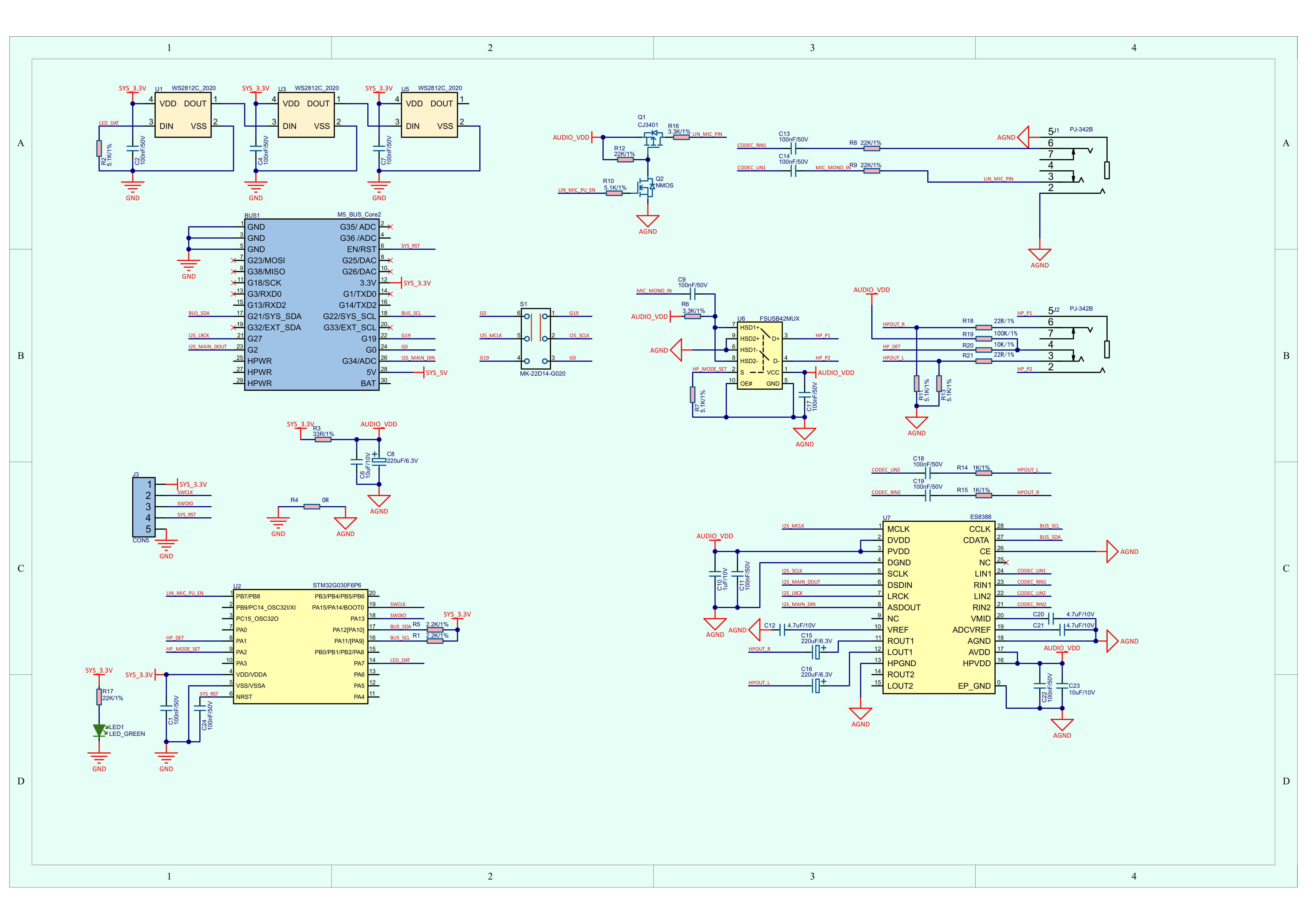Click resistor R14 1K/1% to HPOUT_L
This screenshot has width=1307, height=924.
pyautogui.click(x=984, y=473)
